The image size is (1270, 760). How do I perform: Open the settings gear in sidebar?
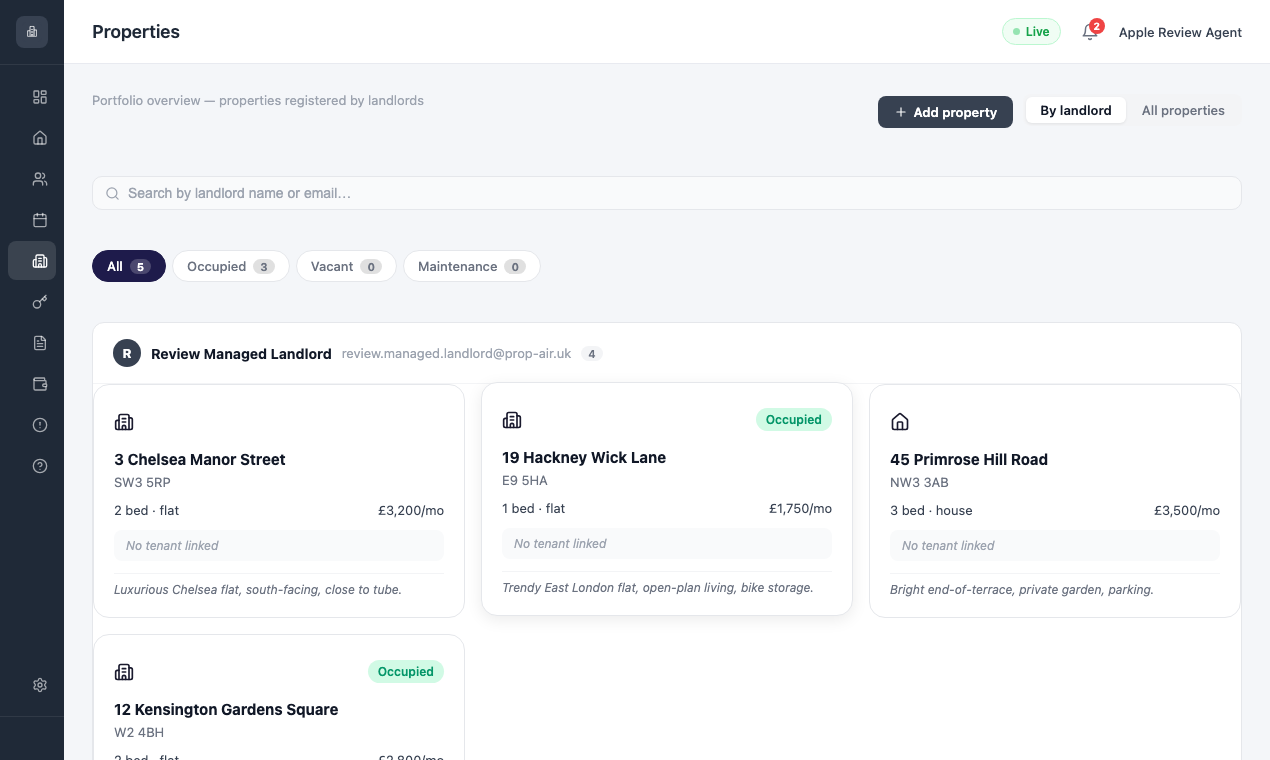pos(40,685)
